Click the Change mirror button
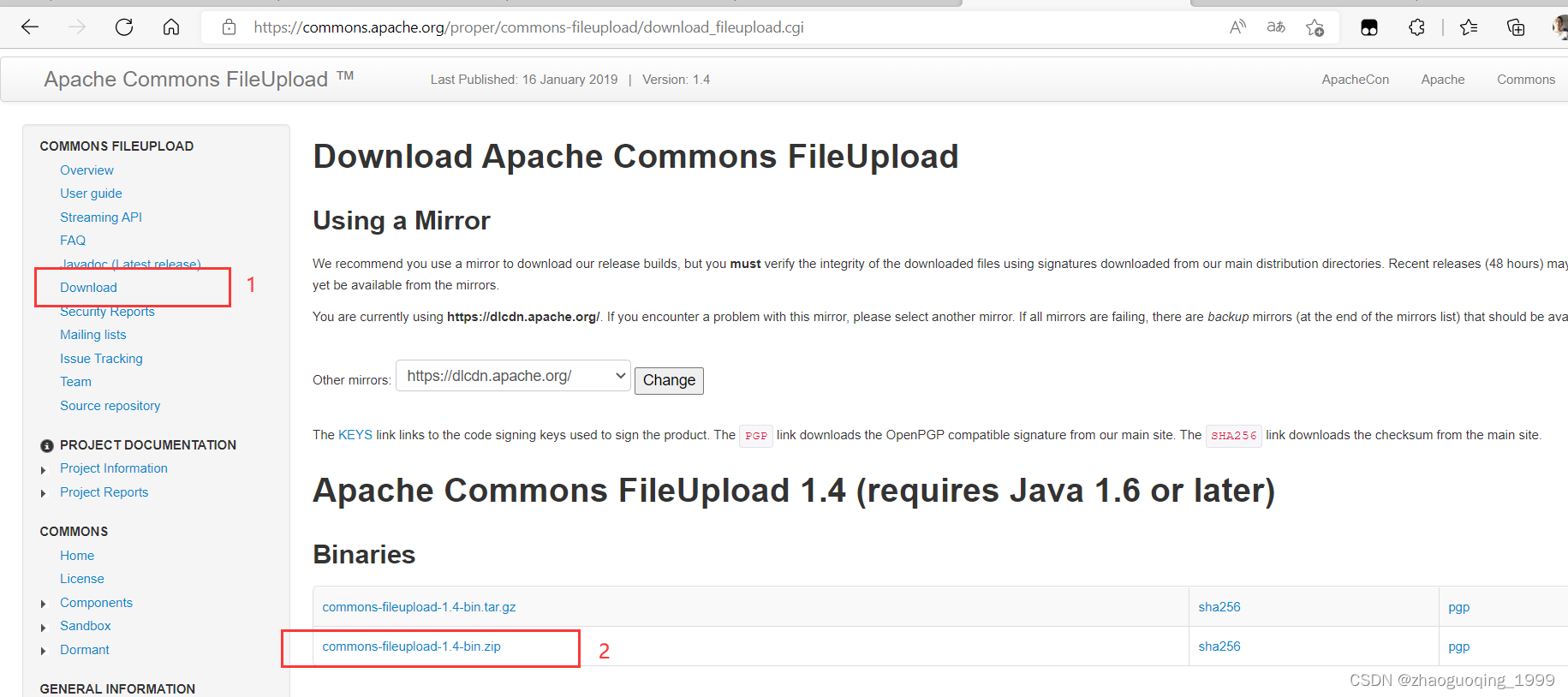This screenshot has height=697, width=1568. pos(669,380)
